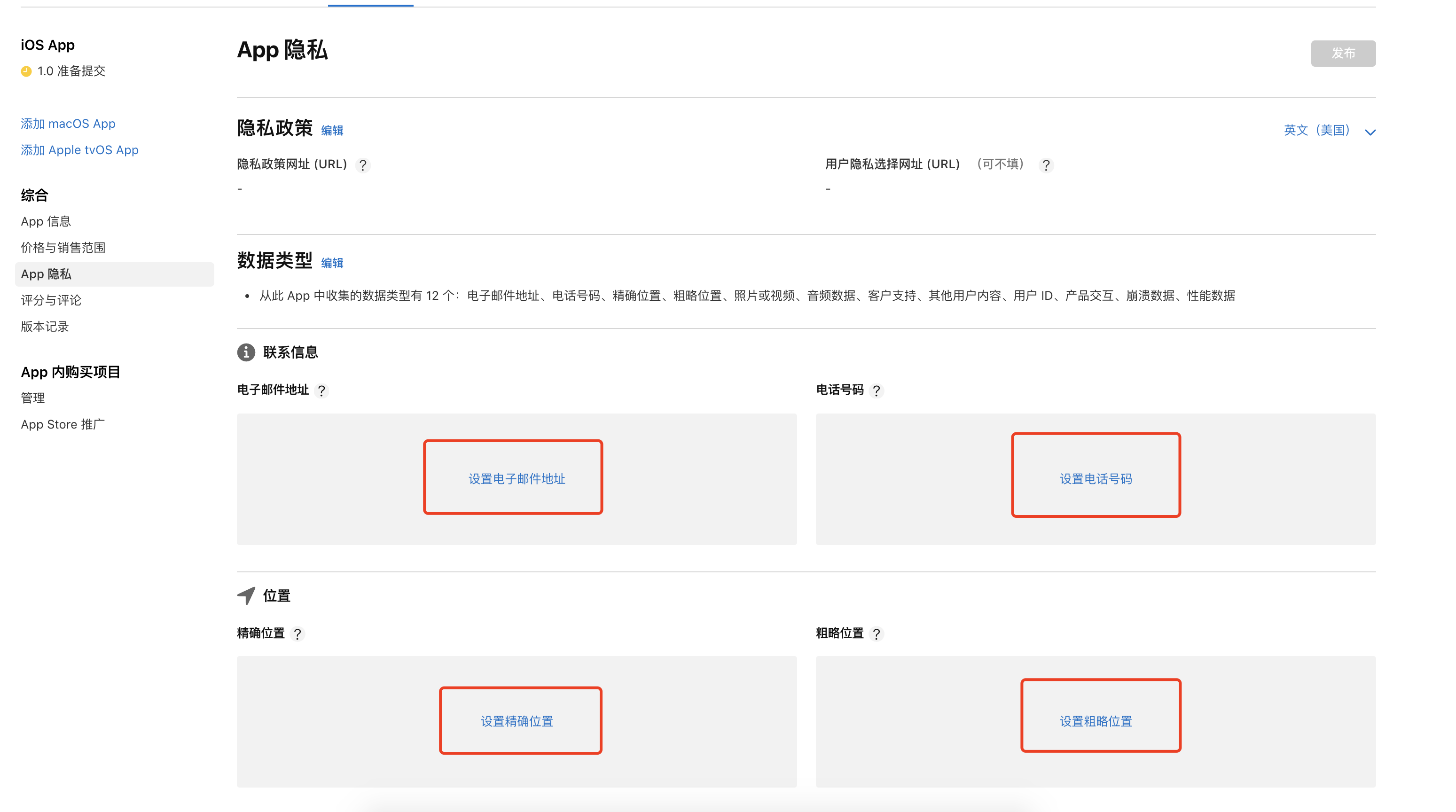Open 价格与销售范围 in the sidebar

pos(63,248)
